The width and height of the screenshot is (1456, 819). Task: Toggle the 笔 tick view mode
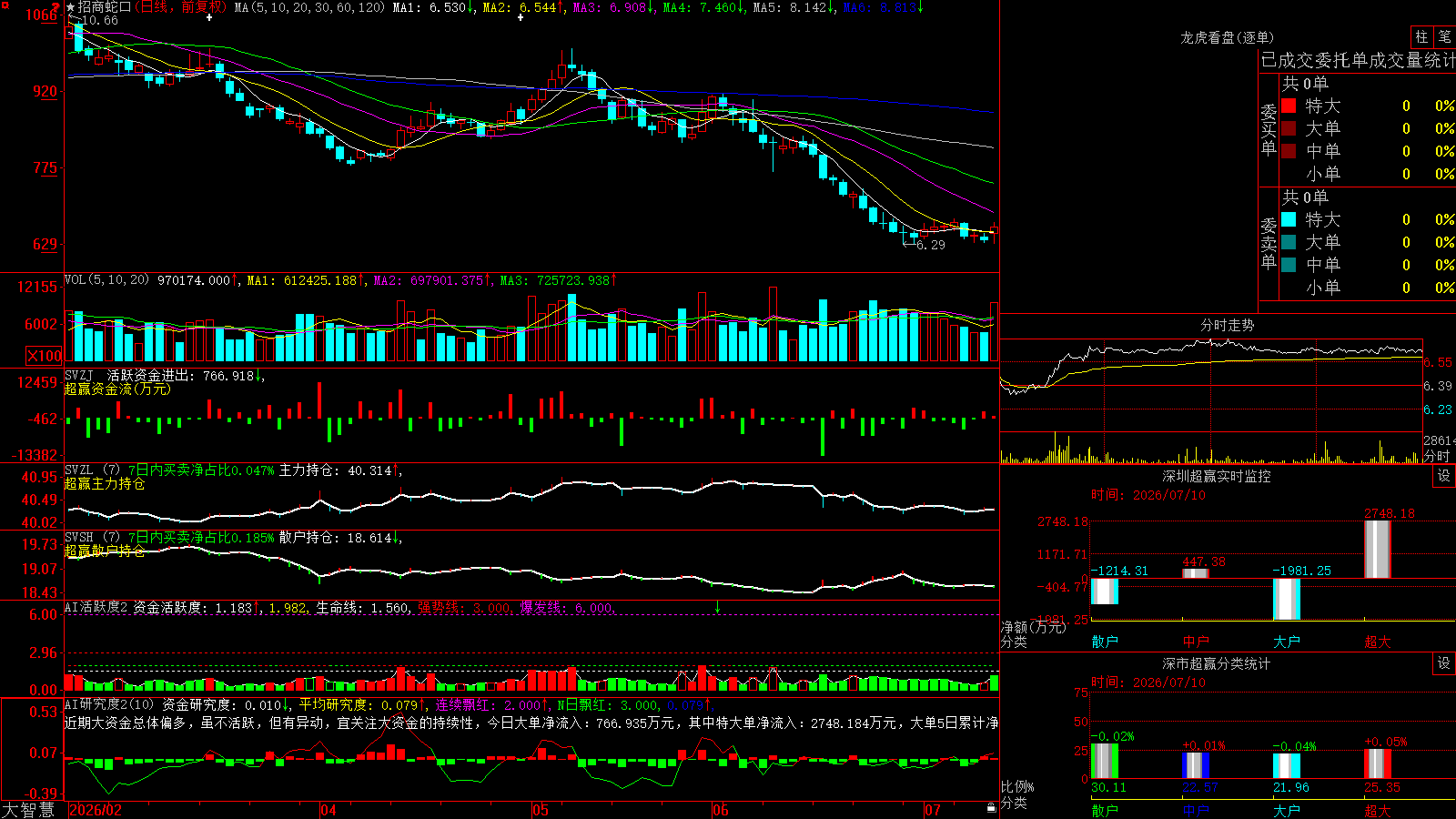coord(1444,36)
